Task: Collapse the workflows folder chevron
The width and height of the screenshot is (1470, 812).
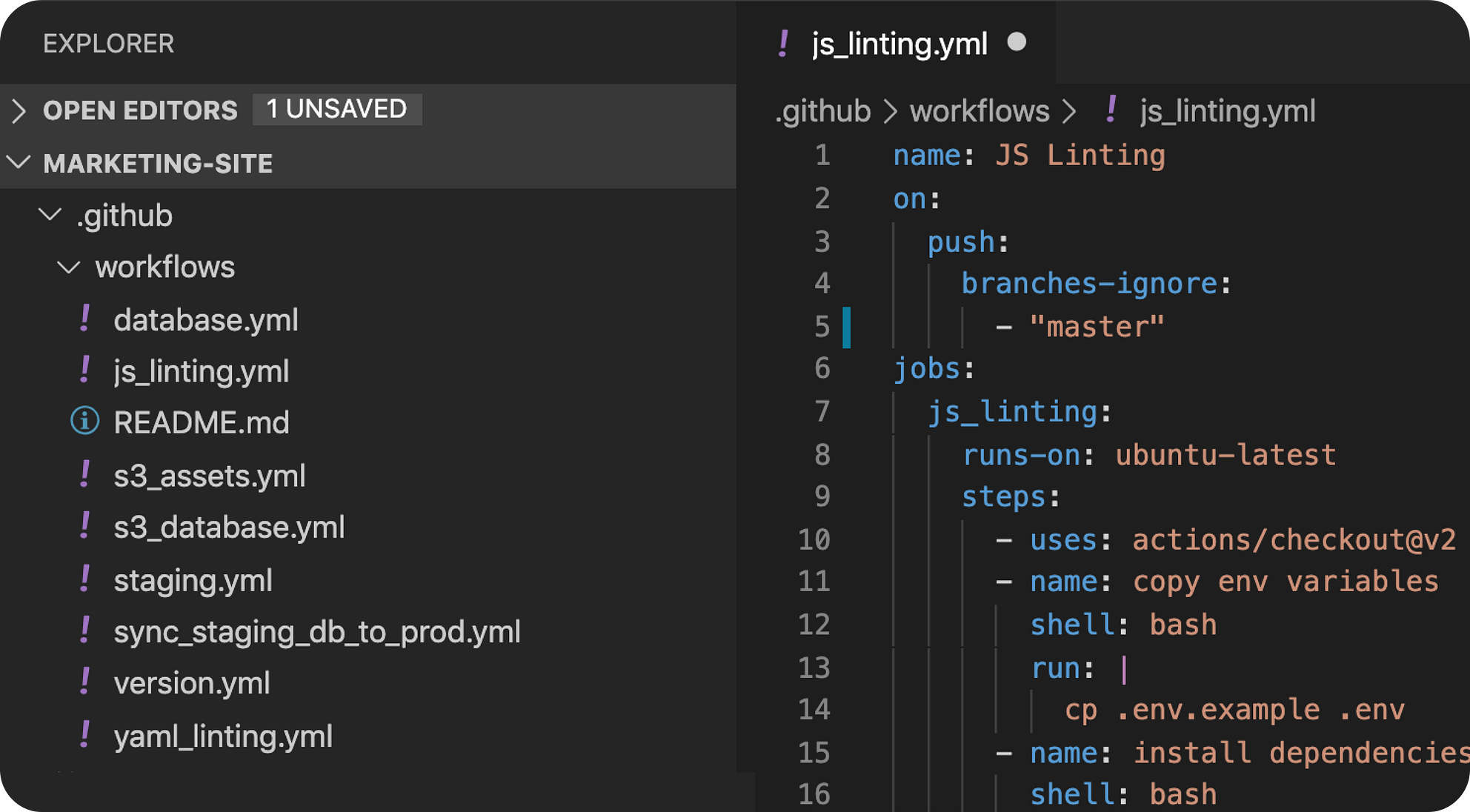Action: tap(69, 267)
